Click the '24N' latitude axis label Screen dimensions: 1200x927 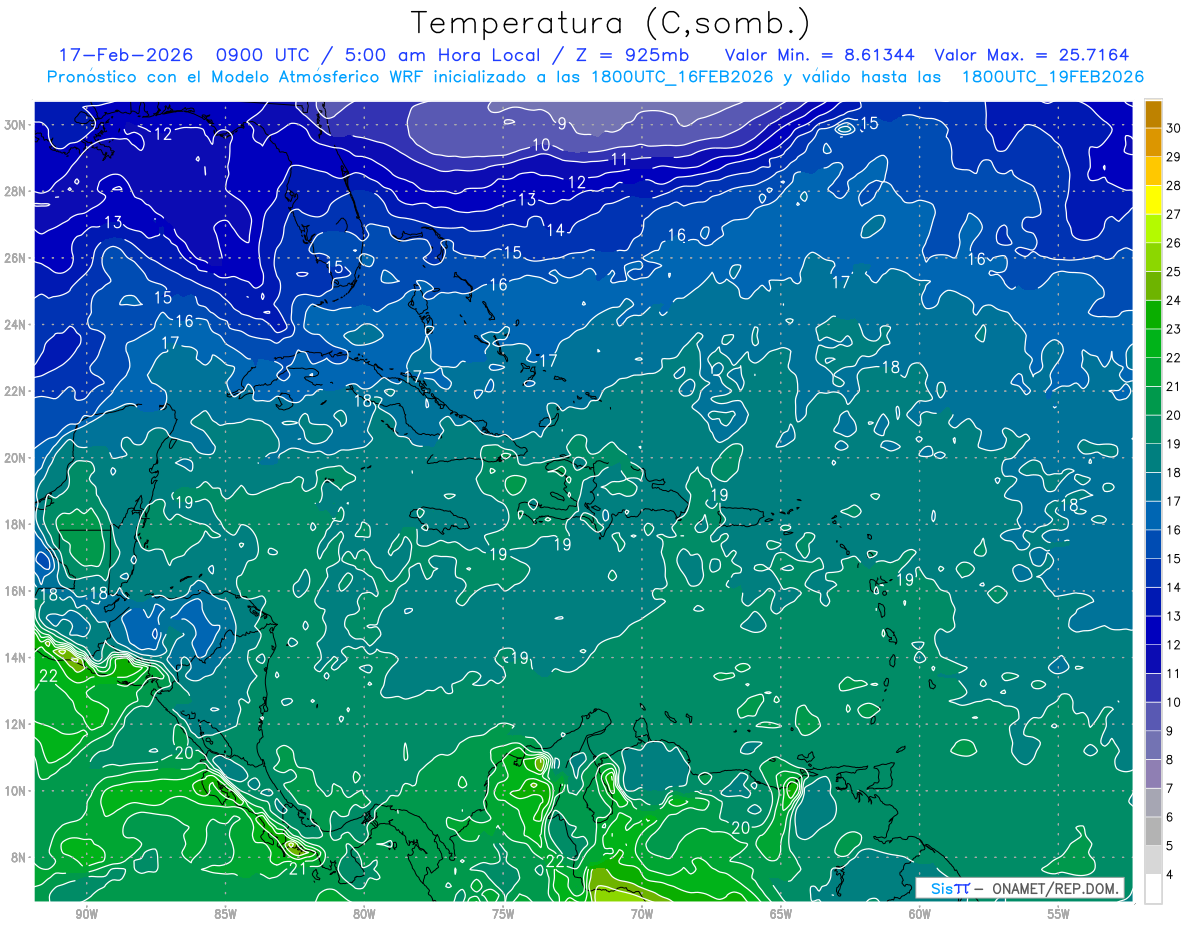tap(15, 325)
